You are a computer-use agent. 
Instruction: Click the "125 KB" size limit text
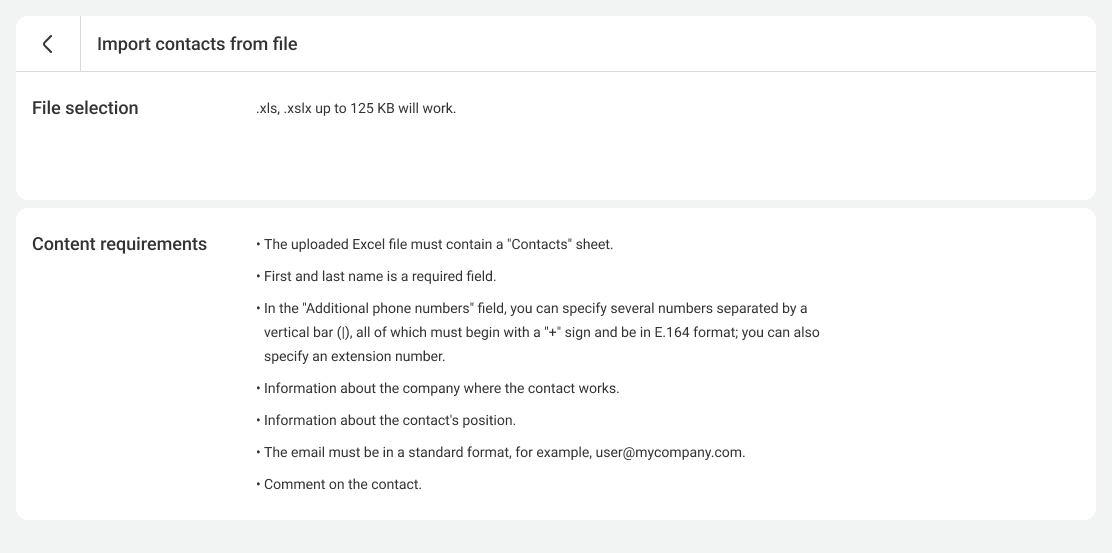[x=372, y=108]
